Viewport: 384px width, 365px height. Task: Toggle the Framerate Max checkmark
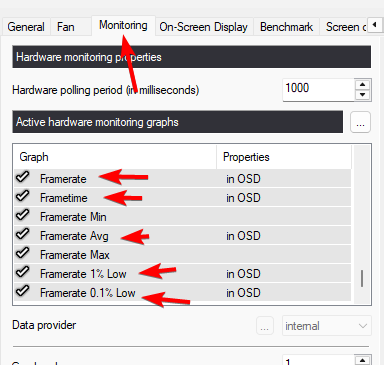(x=23, y=253)
